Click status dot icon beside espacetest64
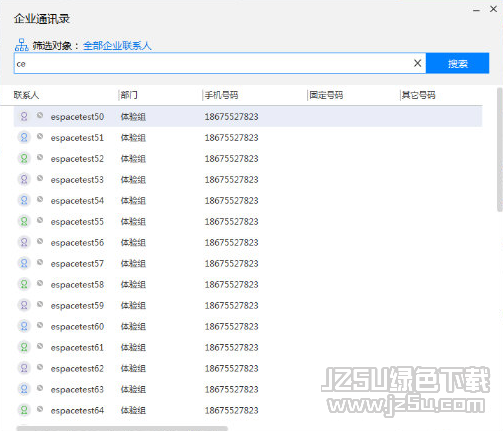This screenshot has width=503, height=431. 40,409
